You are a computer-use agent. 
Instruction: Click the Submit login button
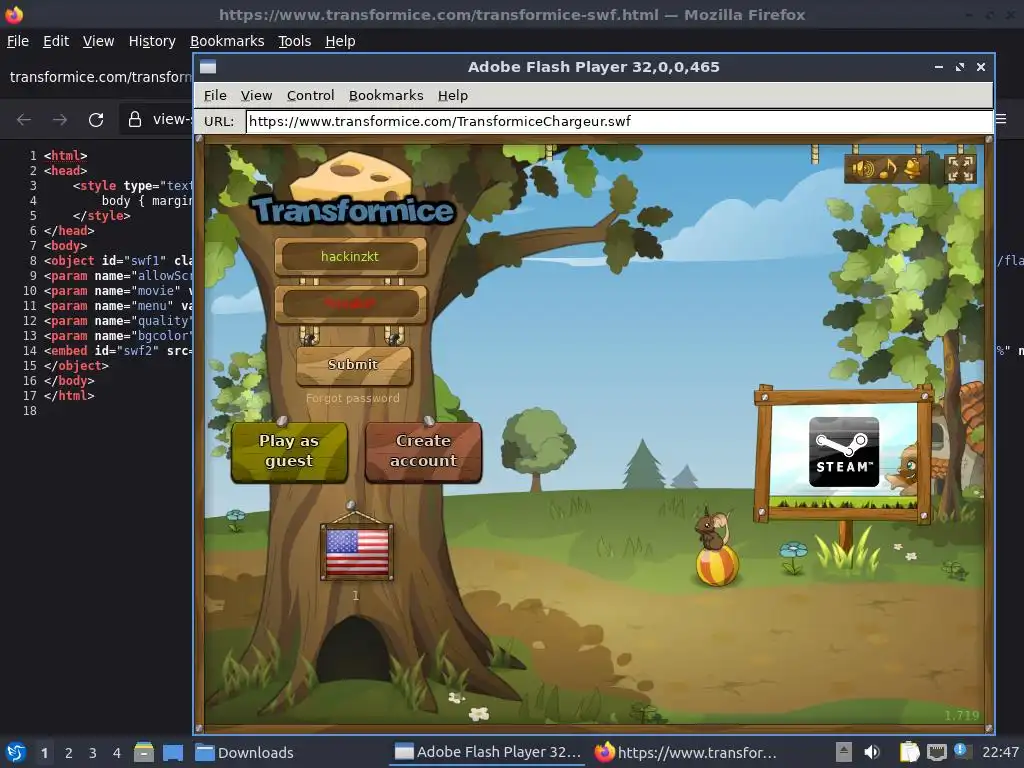(x=353, y=364)
